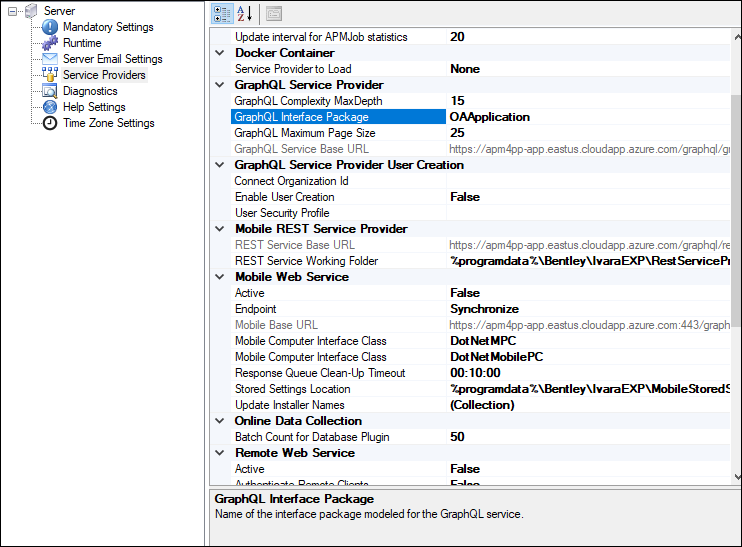The height and width of the screenshot is (547, 742).
Task: Click the Runtime gears icon
Action: pyautogui.click(x=50, y=43)
